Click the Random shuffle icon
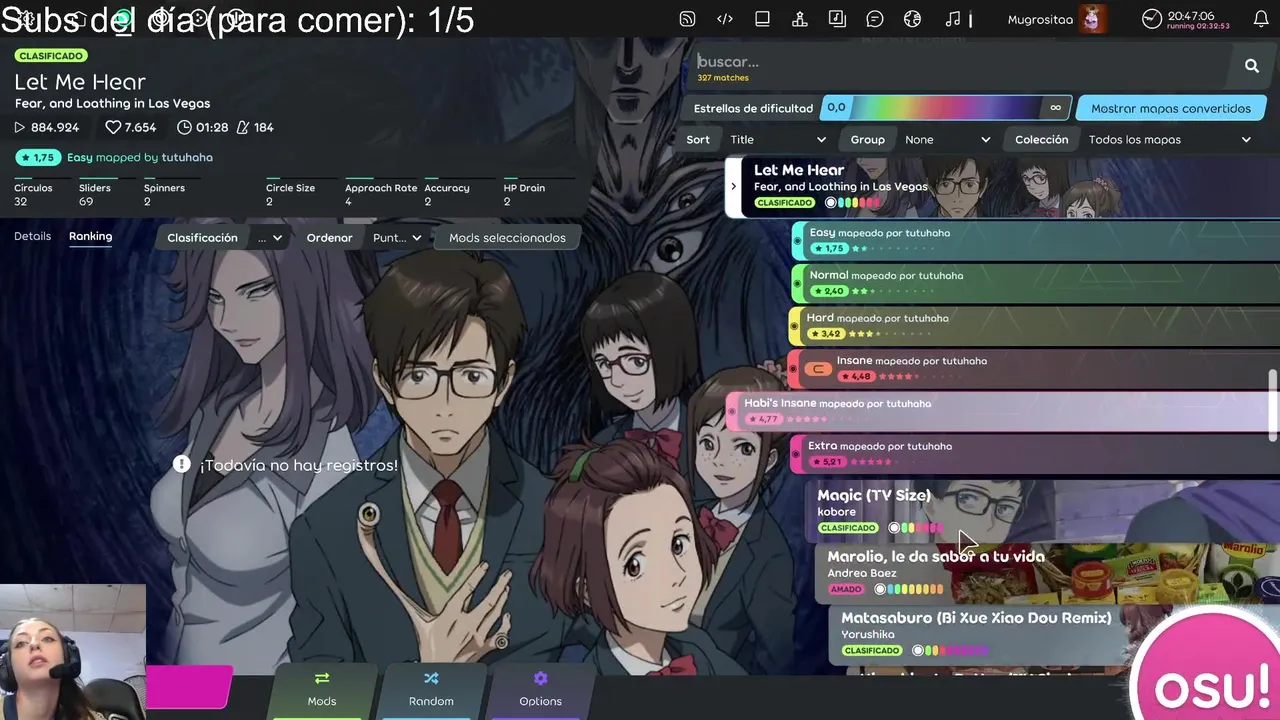The height and width of the screenshot is (720, 1280). click(431, 678)
